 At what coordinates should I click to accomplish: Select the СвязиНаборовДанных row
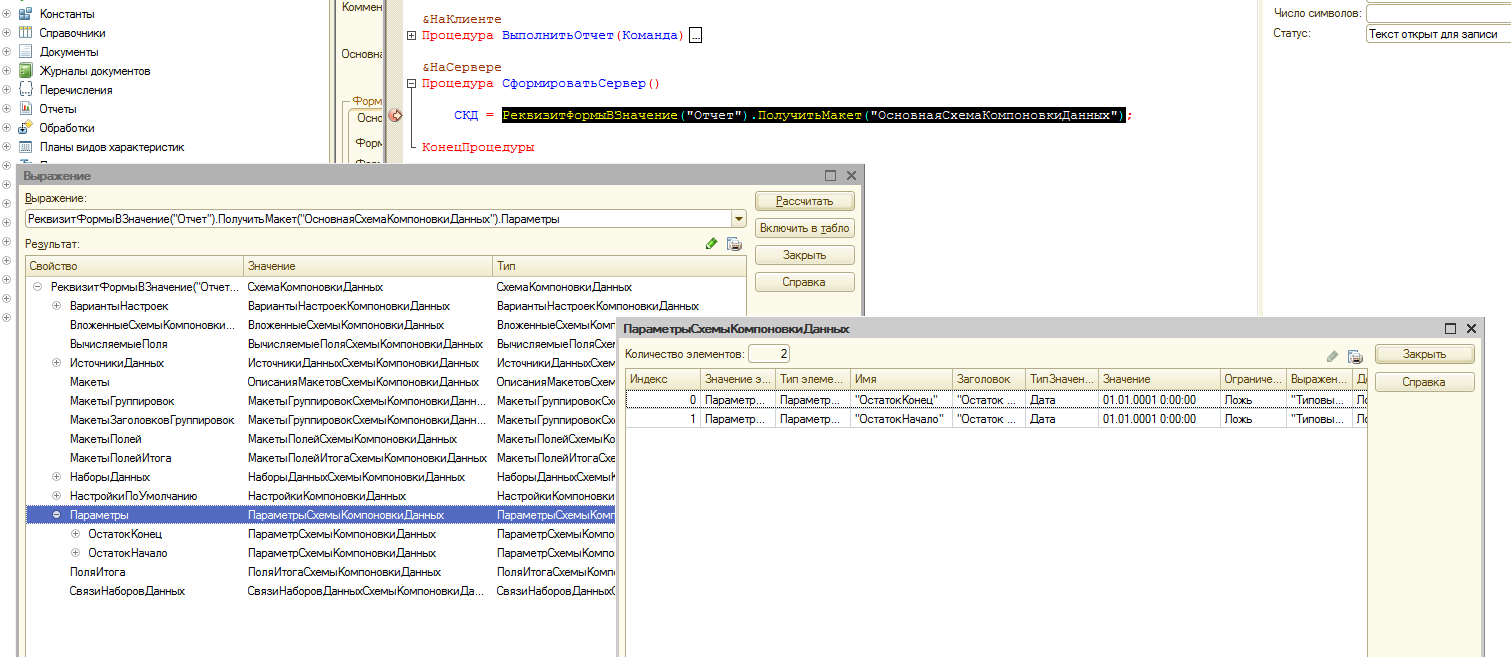(x=320, y=591)
